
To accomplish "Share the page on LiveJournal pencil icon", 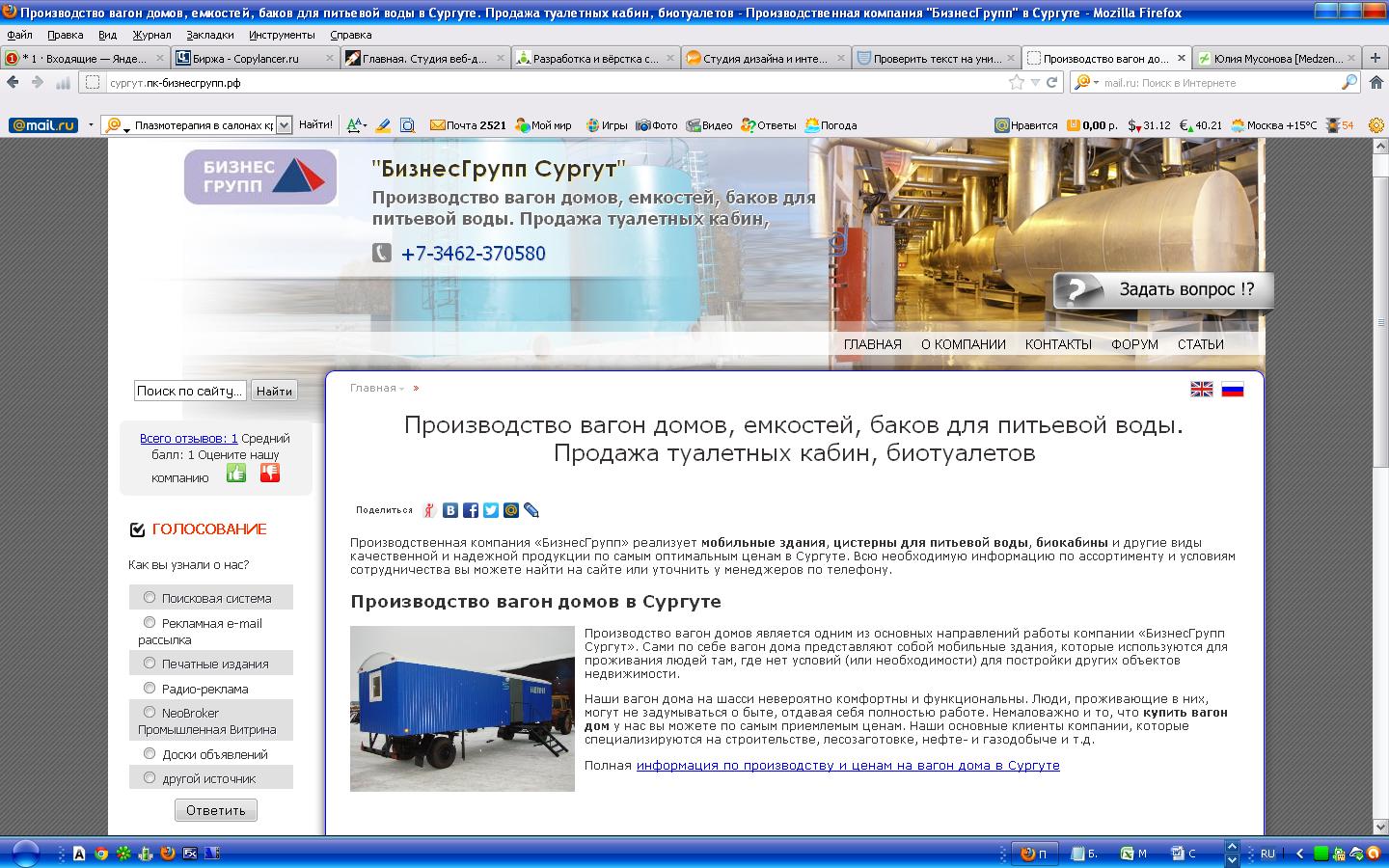I will click(531, 510).
